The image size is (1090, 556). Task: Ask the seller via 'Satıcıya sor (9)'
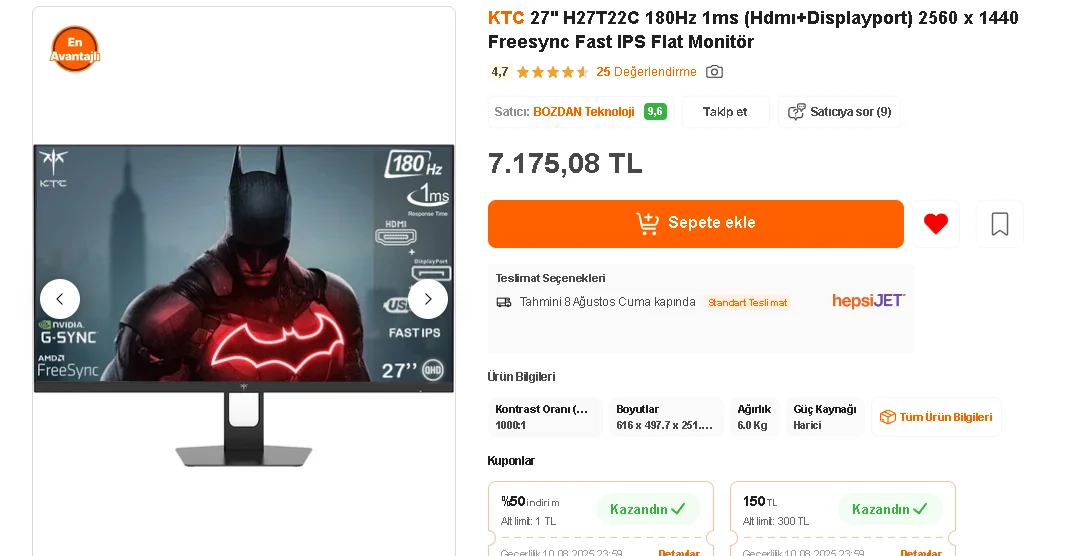click(839, 112)
